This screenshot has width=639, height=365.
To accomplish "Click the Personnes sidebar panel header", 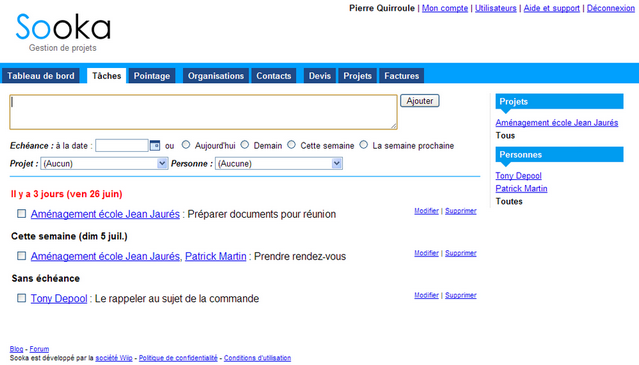I will click(559, 154).
